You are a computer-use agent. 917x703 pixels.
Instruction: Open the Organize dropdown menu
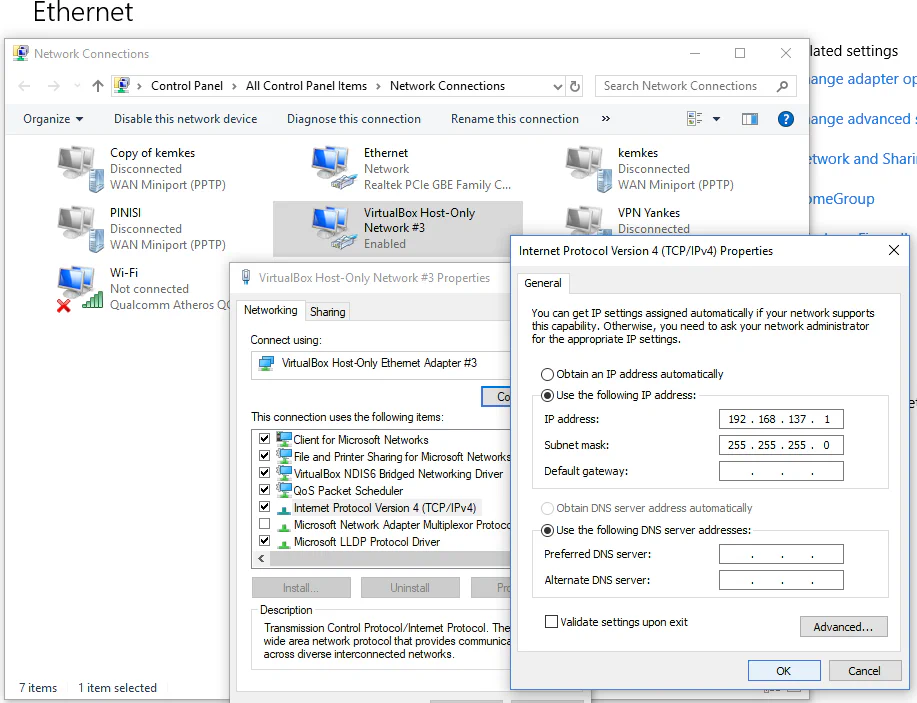pyautogui.click(x=53, y=119)
